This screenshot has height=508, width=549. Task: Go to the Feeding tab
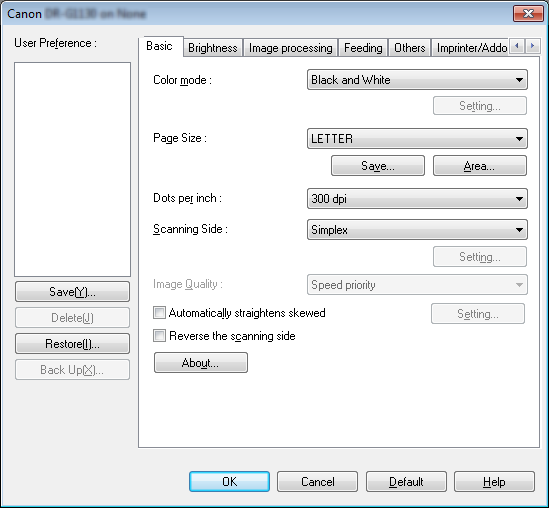[x=363, y=48]
